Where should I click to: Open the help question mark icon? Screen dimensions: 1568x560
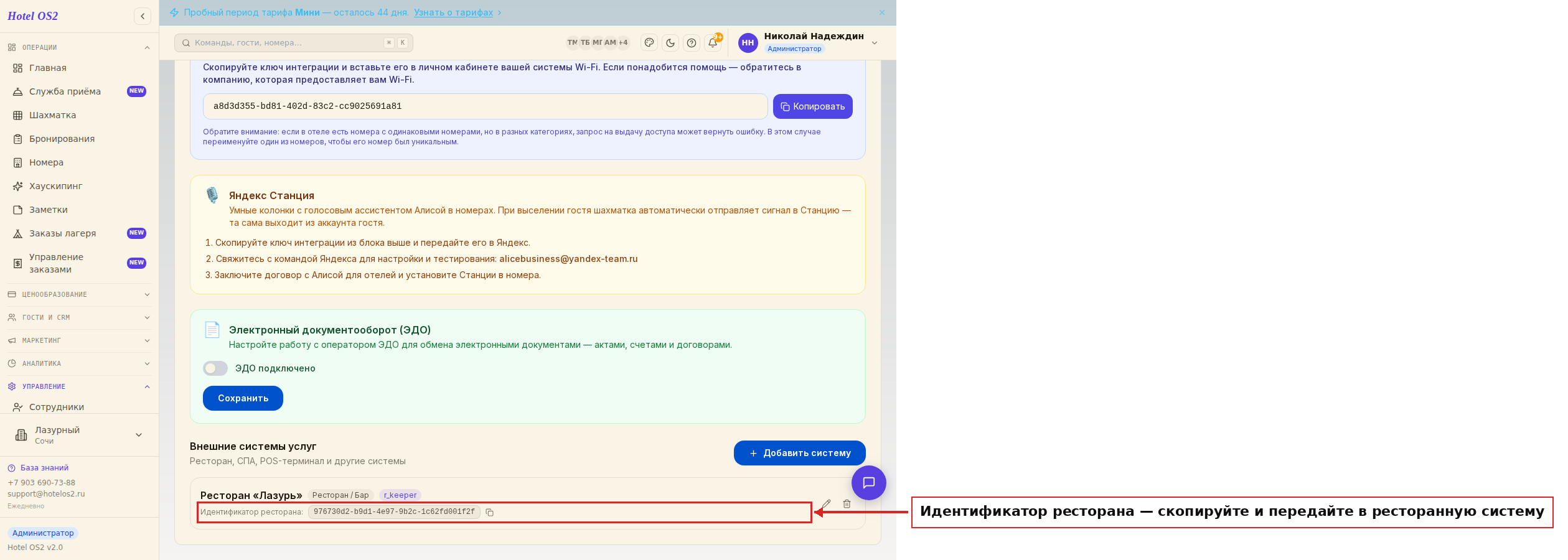692,43
